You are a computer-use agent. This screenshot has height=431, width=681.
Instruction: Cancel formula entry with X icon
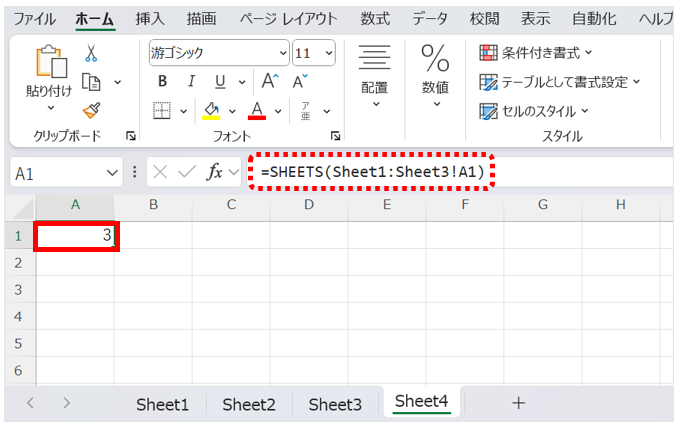[160, 172]
